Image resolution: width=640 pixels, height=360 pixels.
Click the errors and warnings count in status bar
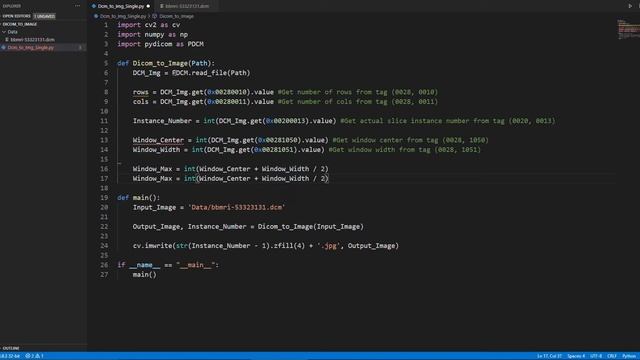[34, 356]
